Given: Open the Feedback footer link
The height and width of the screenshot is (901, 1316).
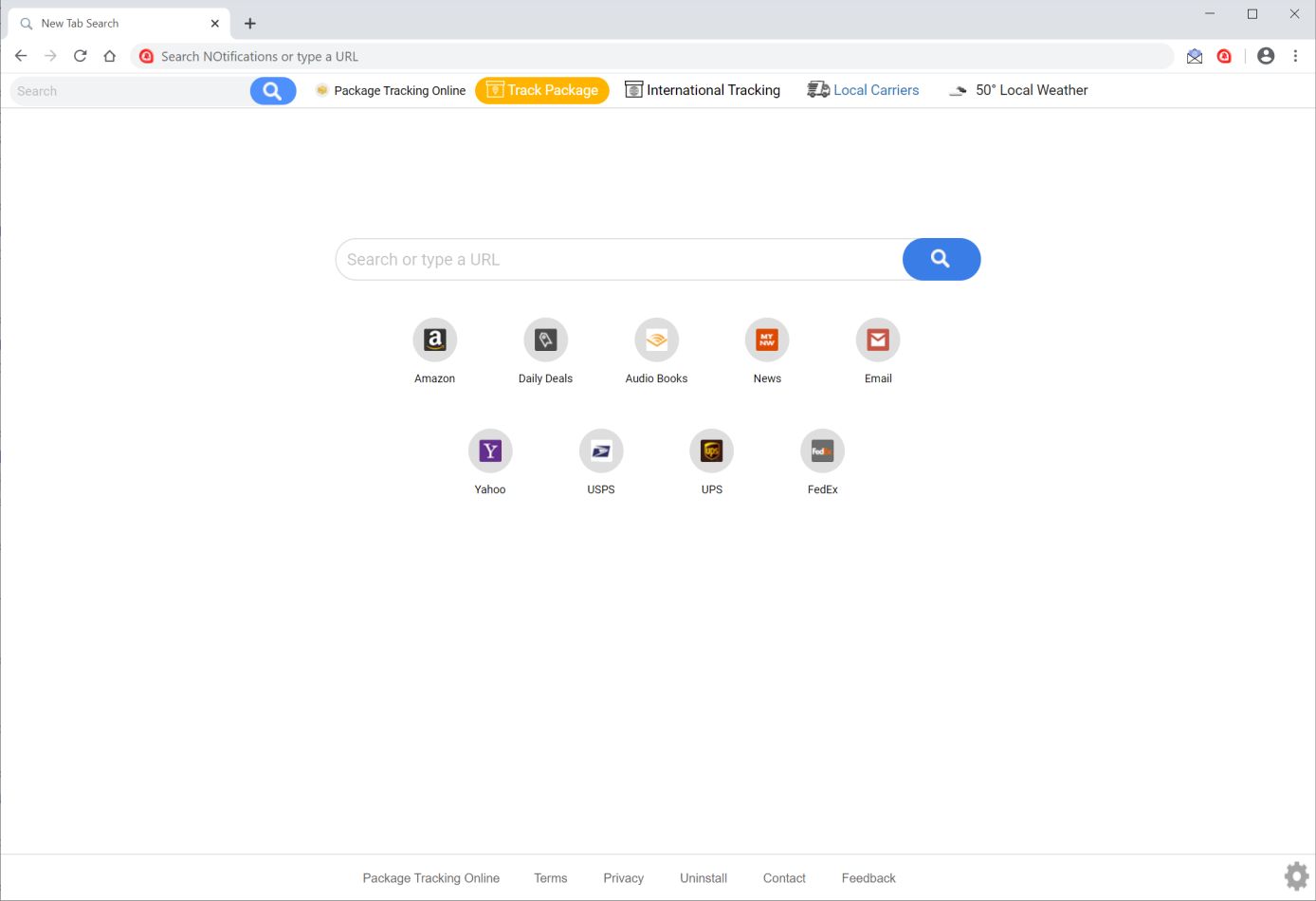Looking at the screenshot, I should (868, 878).
